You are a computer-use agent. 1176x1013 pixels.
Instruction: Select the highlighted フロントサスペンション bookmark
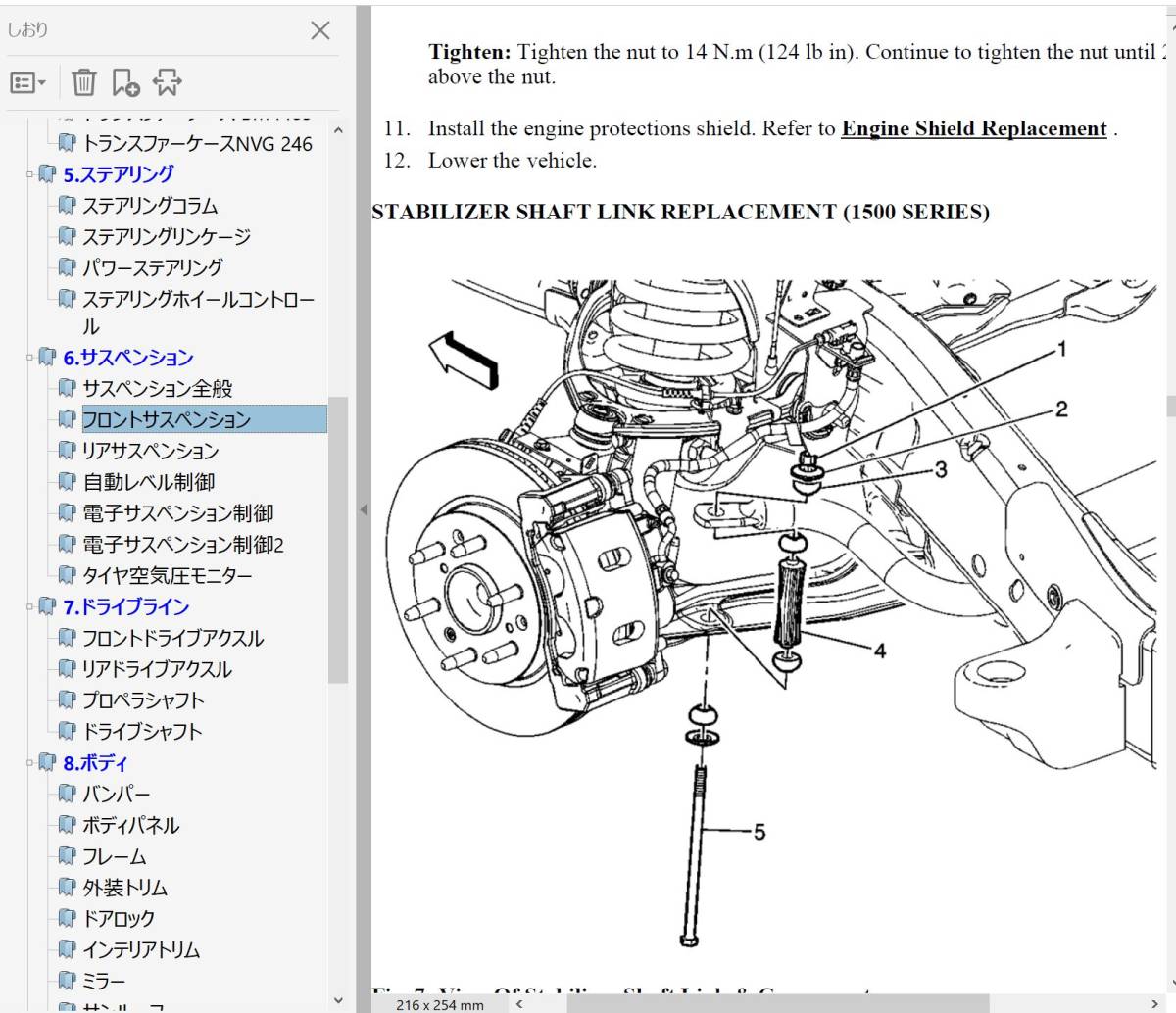(204, 419)
